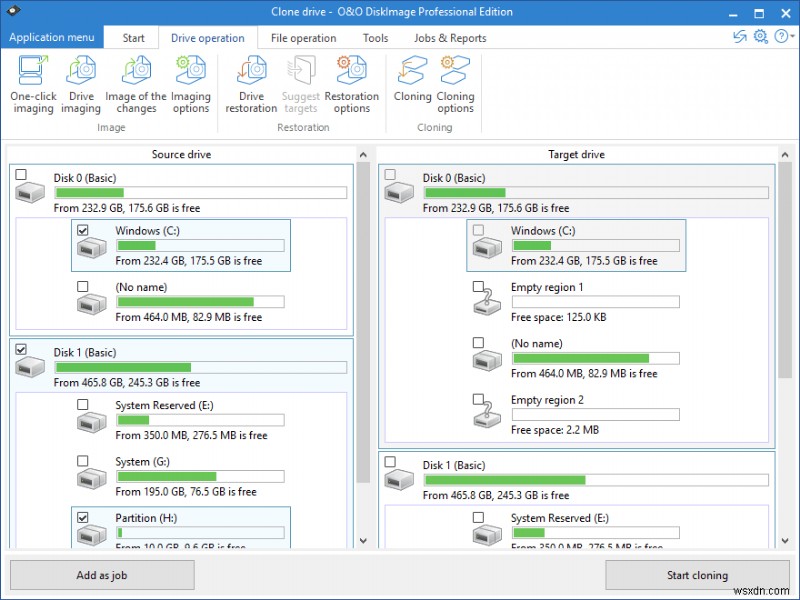The image size is (800, 600).
Task: Open the Drive imaging tool
Action: pos(81,85)
